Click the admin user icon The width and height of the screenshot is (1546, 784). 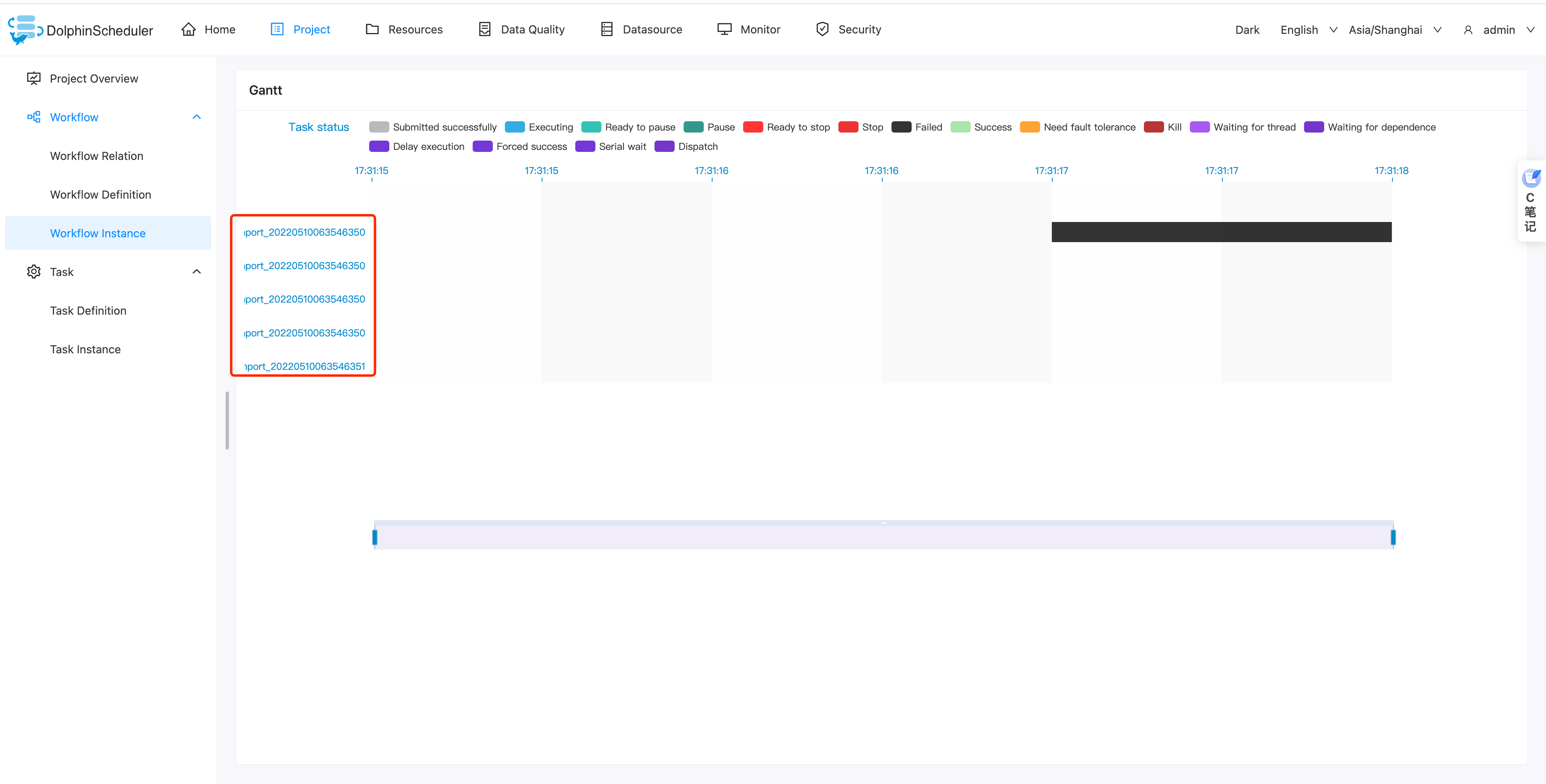click(x=1469, y=30)
